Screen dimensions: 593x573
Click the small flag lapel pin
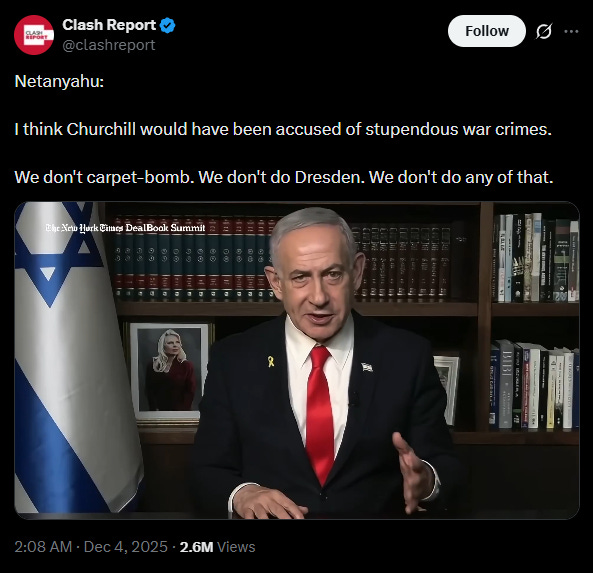367,367
